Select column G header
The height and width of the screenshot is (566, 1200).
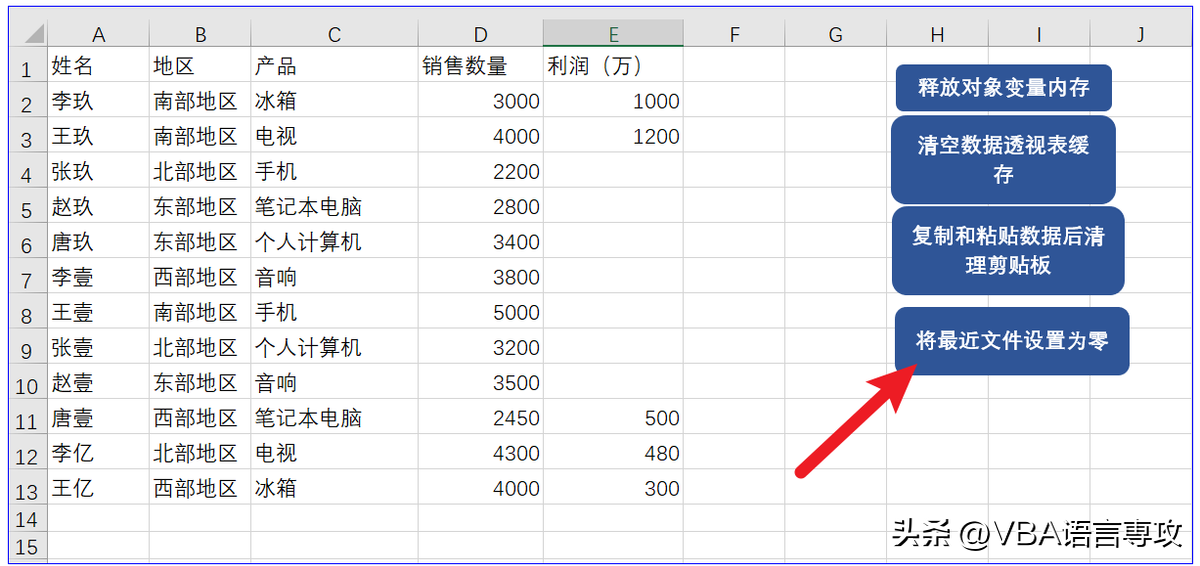point(836,35)
